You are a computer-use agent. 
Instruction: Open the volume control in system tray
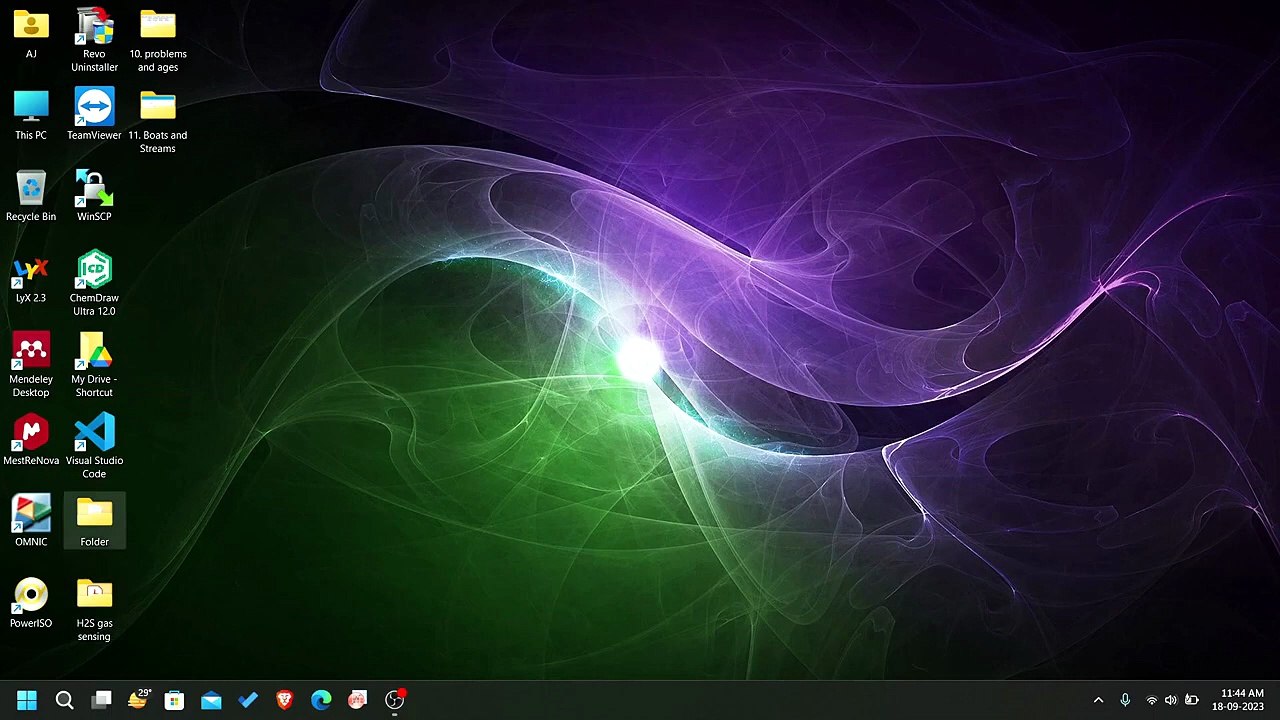point(1171,700)
